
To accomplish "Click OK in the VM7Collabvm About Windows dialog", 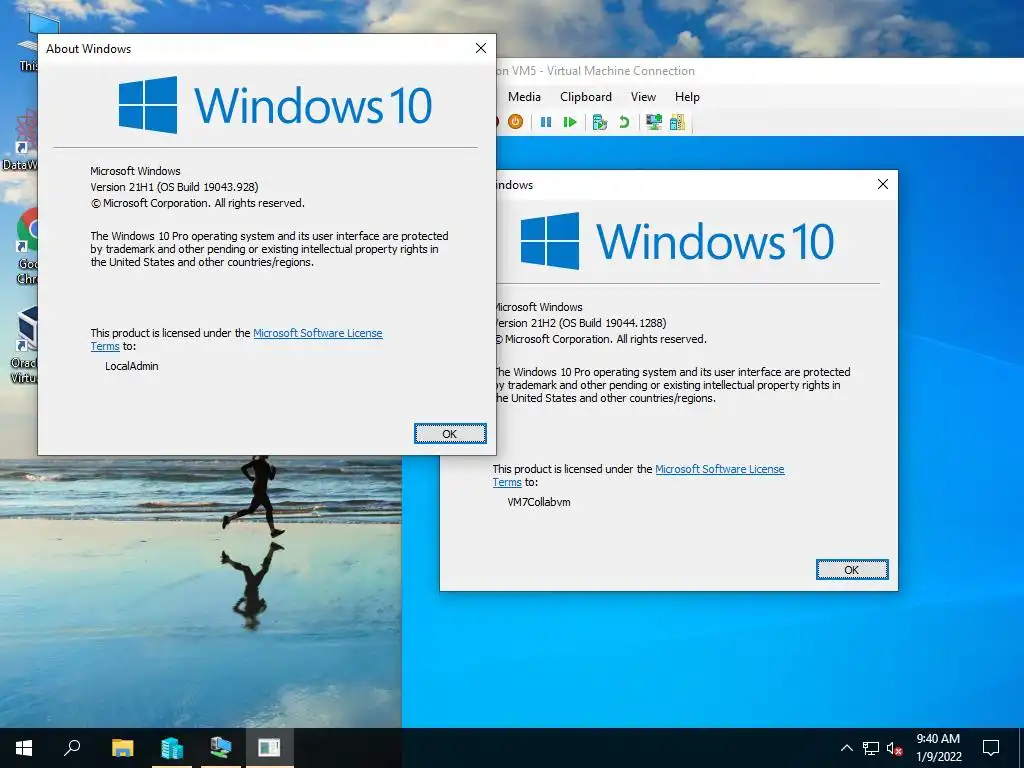I will 852,569.
